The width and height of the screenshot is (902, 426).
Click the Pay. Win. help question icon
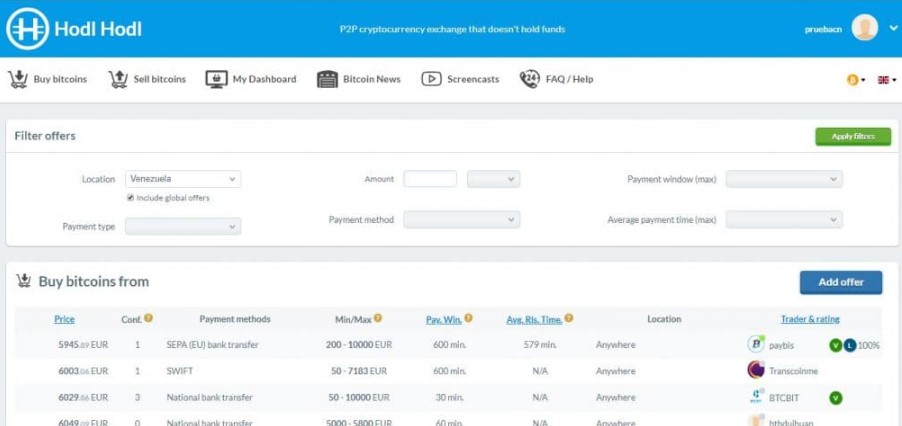click(x=468, y=317)
